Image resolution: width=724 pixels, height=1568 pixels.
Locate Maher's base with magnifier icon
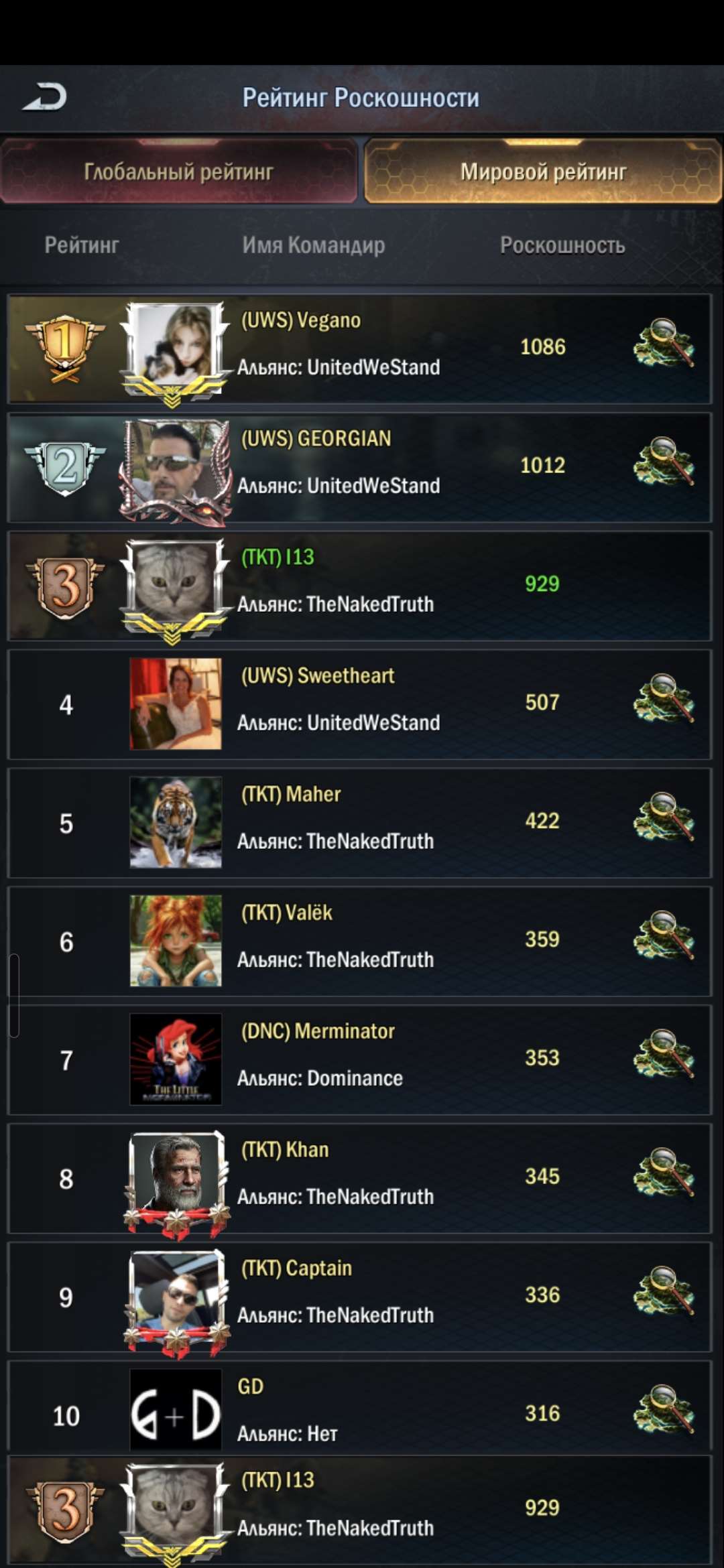[664, 817]
